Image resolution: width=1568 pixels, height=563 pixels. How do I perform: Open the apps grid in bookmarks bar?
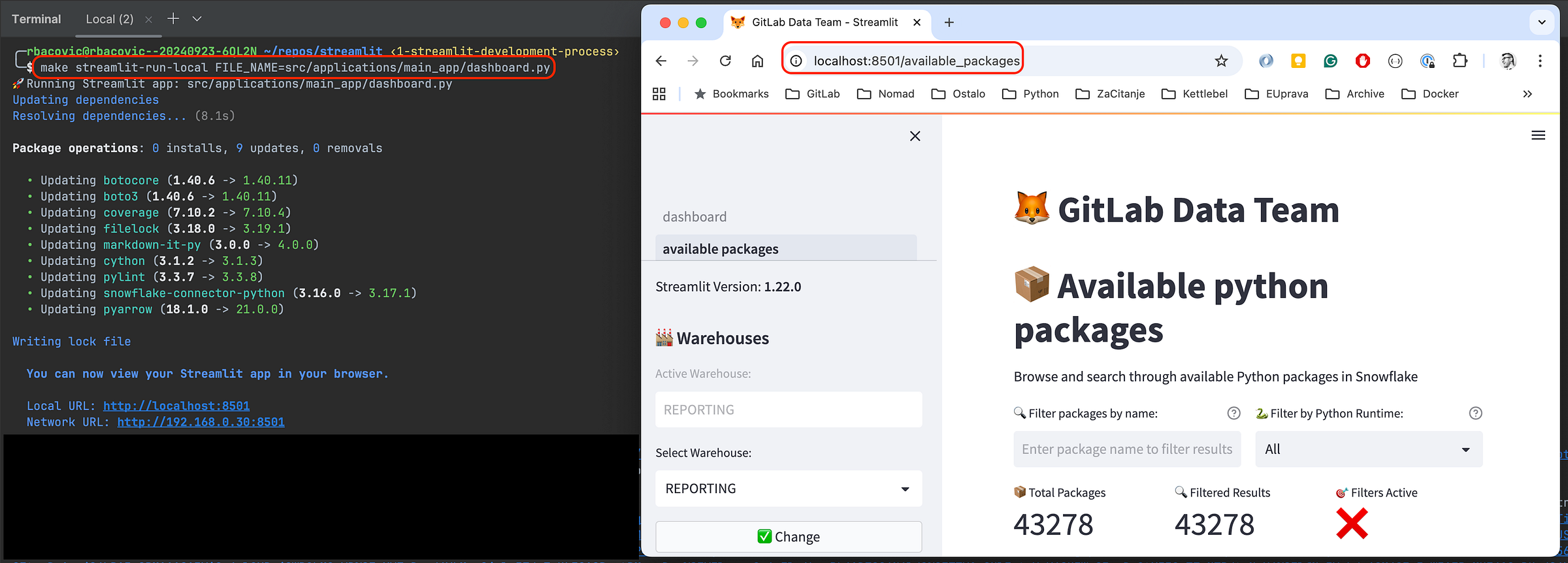[659, 94]
